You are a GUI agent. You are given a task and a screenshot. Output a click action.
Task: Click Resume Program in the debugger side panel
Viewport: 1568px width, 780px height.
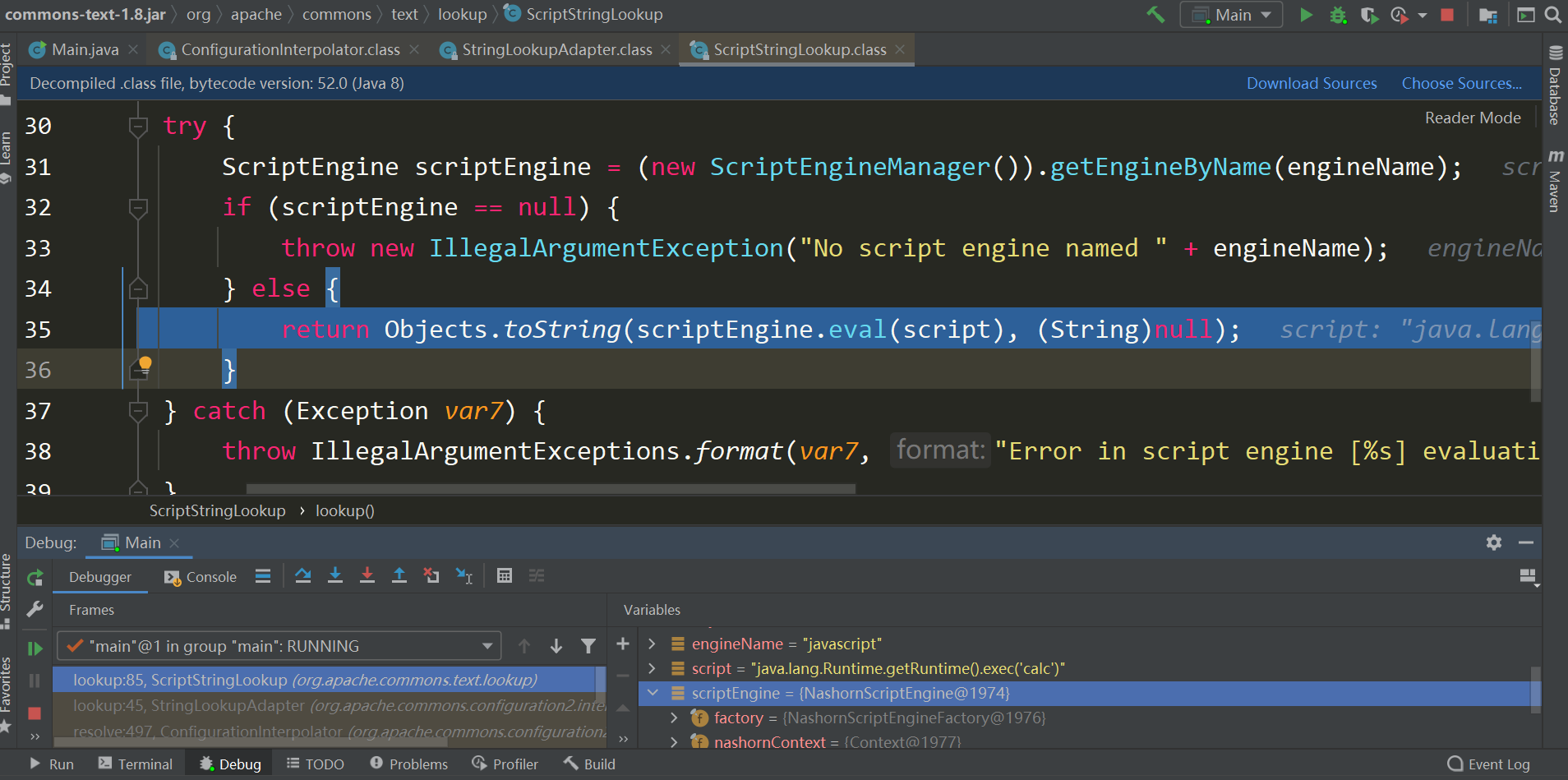pyautogui.click(x=35, y=648)
